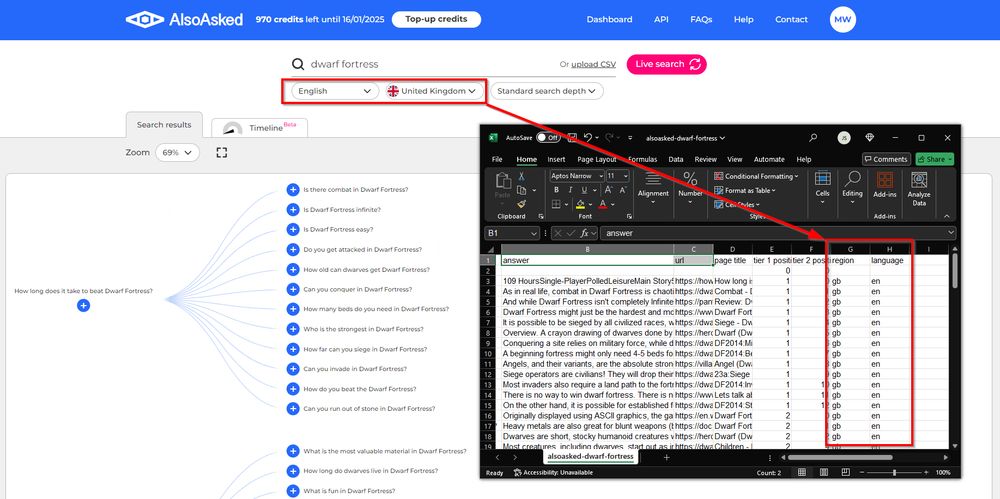This screenshot has height=499, width=1000.
Task: Click the Live search button
Action: [666, 64]
